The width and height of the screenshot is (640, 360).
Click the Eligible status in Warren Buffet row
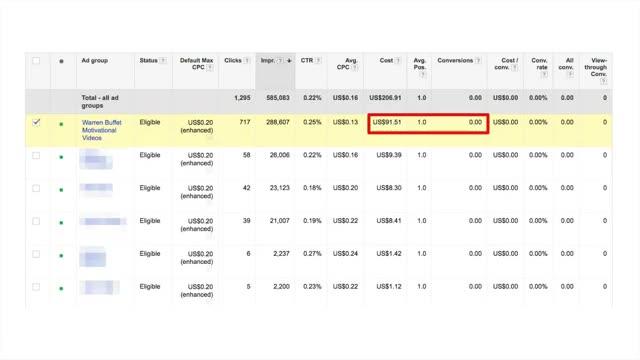pos(150,122)
